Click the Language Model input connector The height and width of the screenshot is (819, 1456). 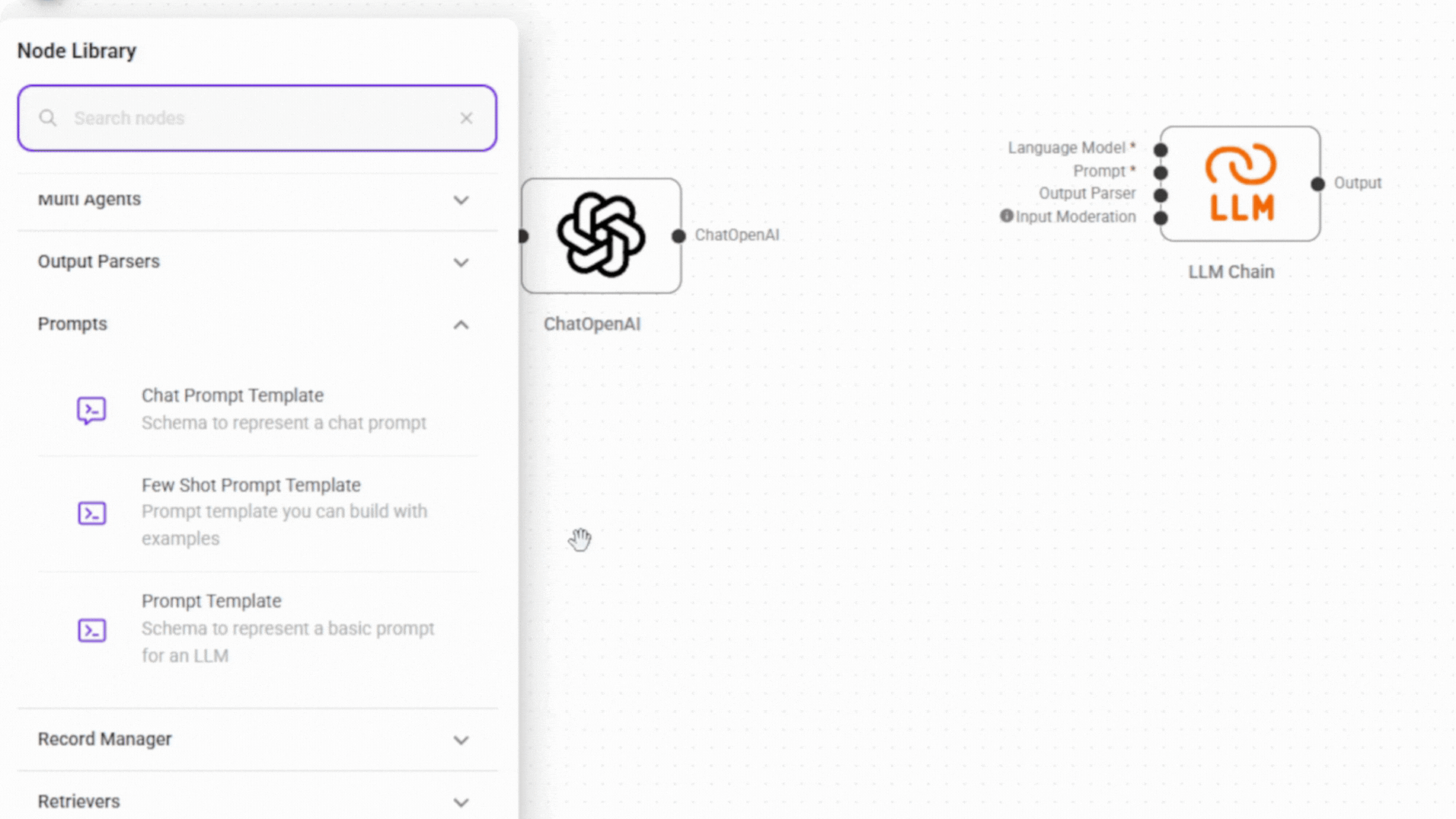pos(1161,149)
